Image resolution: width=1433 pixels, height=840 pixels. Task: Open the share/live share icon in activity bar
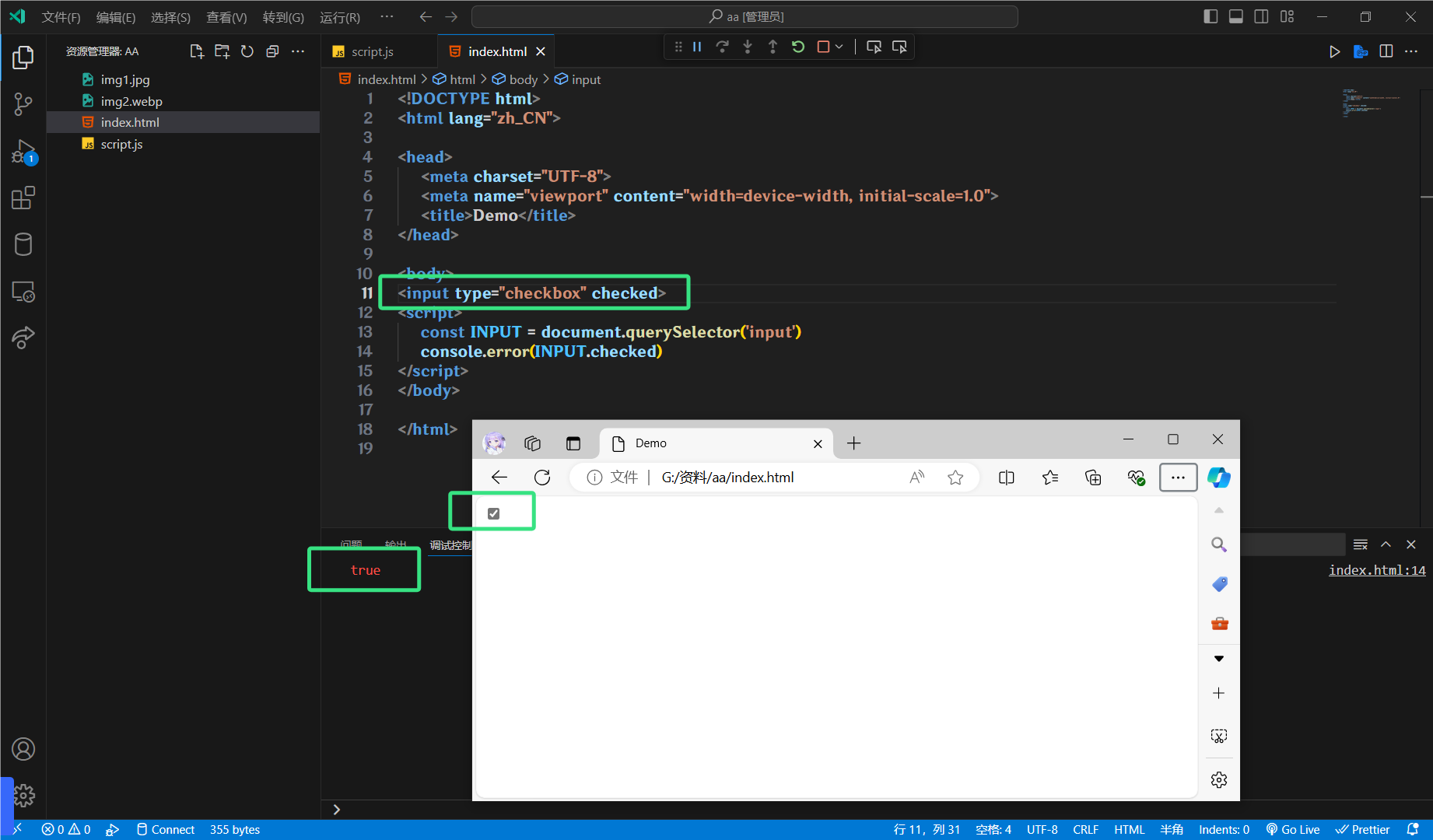[x=23, y=338]
